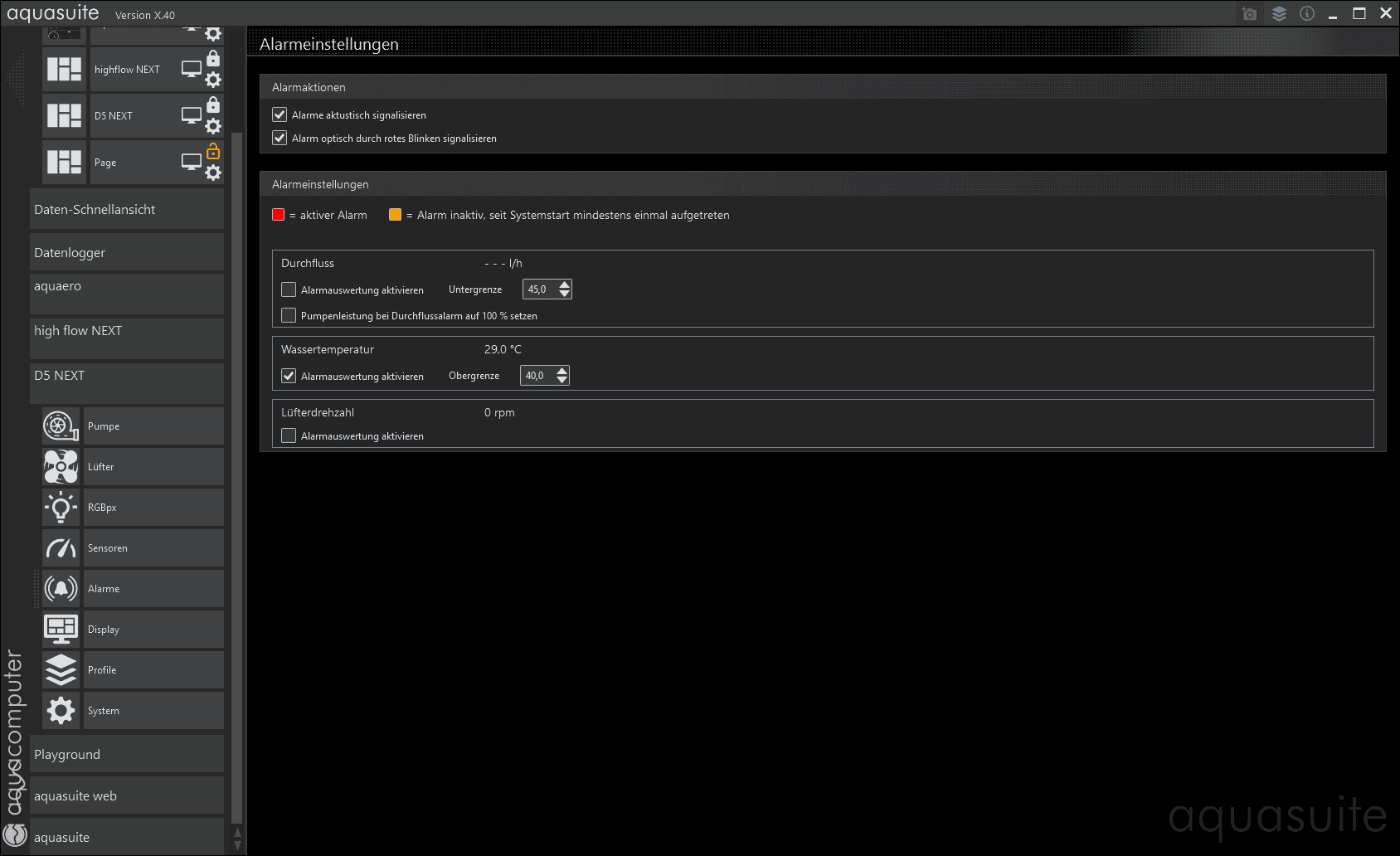Expand the aquaero section
1400x856 pixels.
point(127,294)
